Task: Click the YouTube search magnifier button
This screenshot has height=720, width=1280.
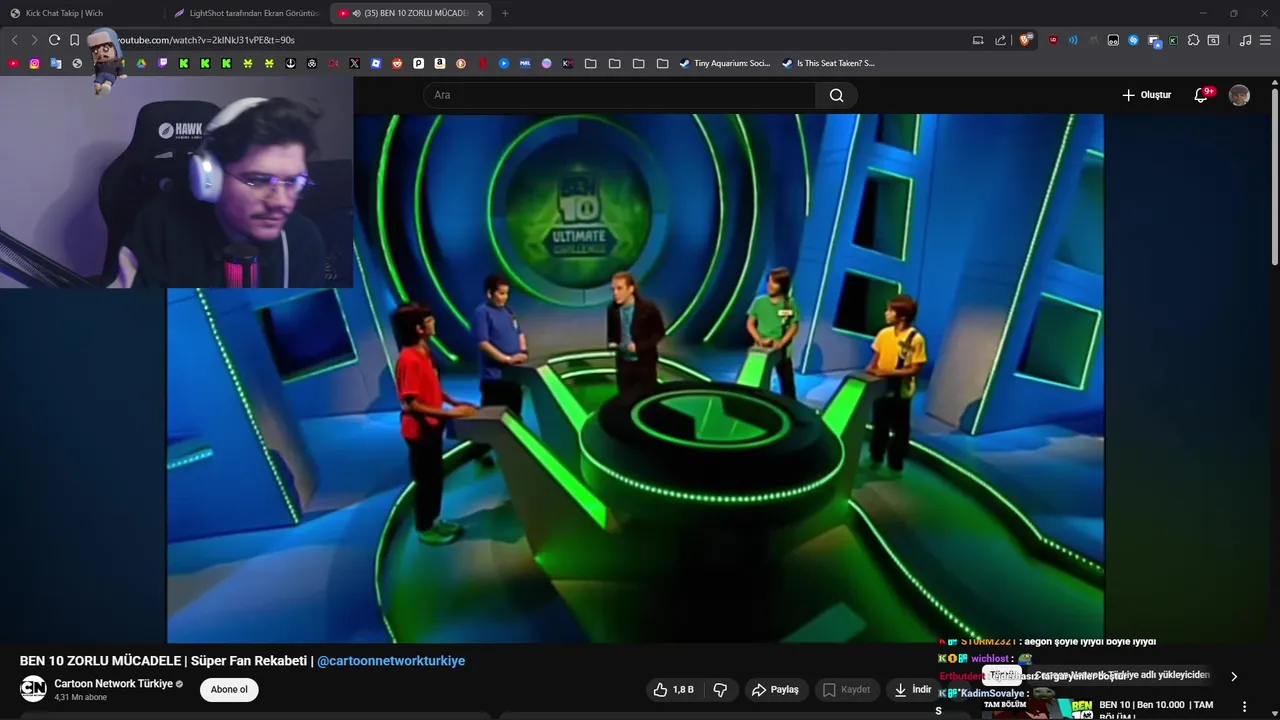Action: pyautogui.click(x=836, y=95)
